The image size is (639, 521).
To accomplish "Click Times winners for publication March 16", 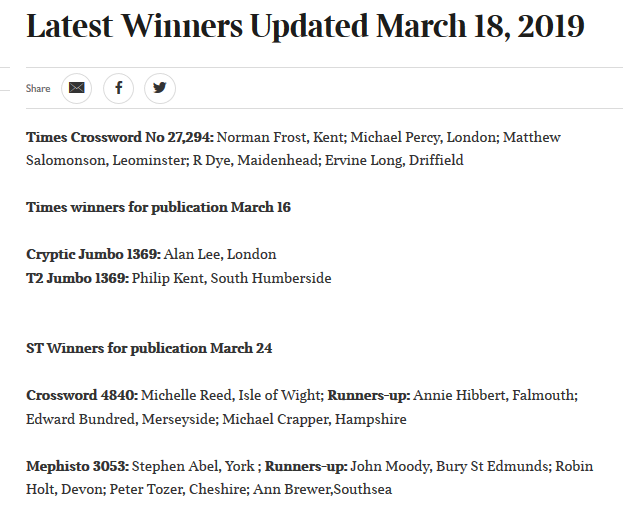I will coord(159,208).
